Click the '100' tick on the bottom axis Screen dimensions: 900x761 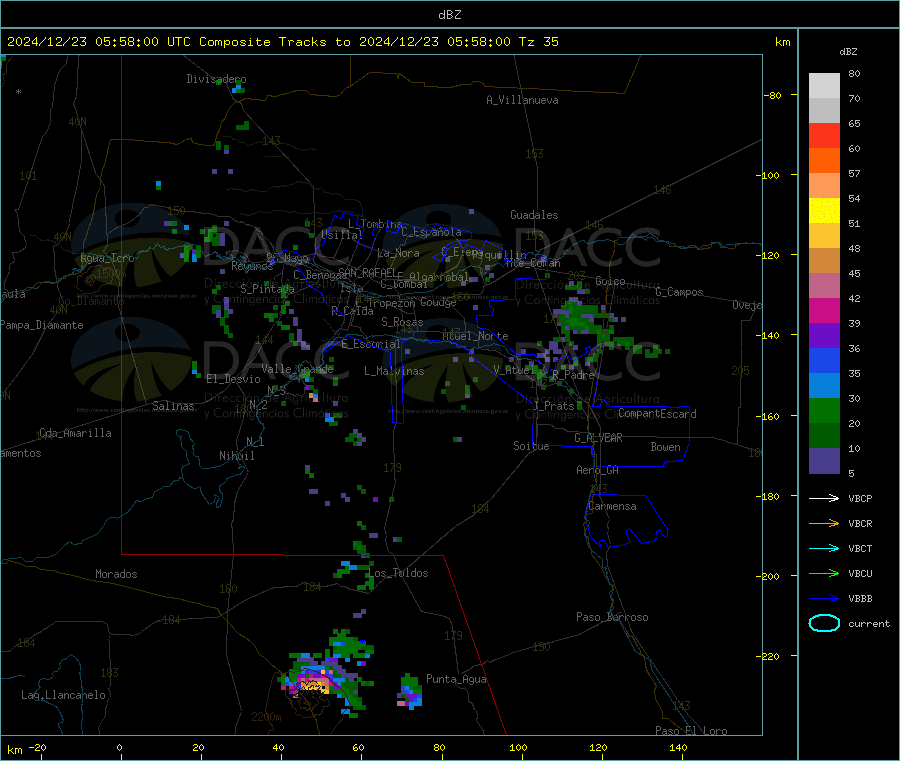point(518,747)
